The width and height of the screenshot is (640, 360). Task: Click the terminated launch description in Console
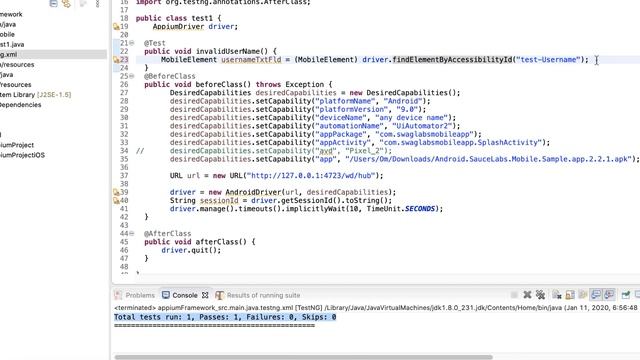pyautogui.click(x=376, y=307)
